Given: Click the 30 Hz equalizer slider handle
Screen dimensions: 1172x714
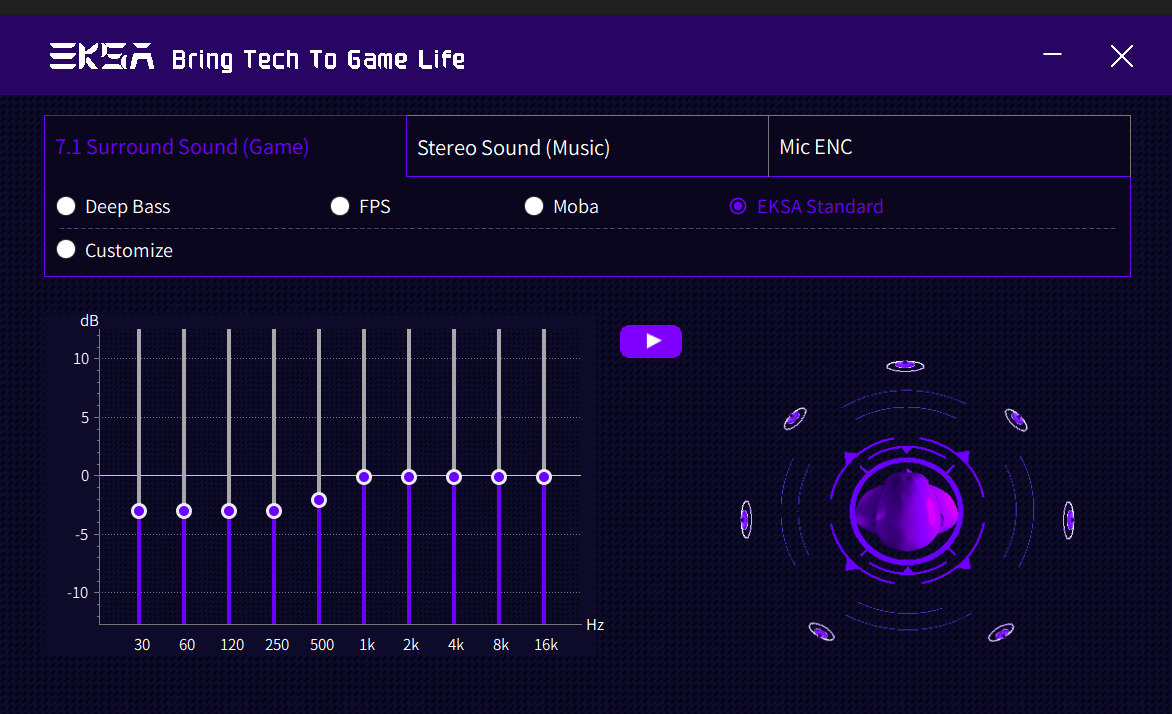Looking at the screenshot, I should click(139, 511).
